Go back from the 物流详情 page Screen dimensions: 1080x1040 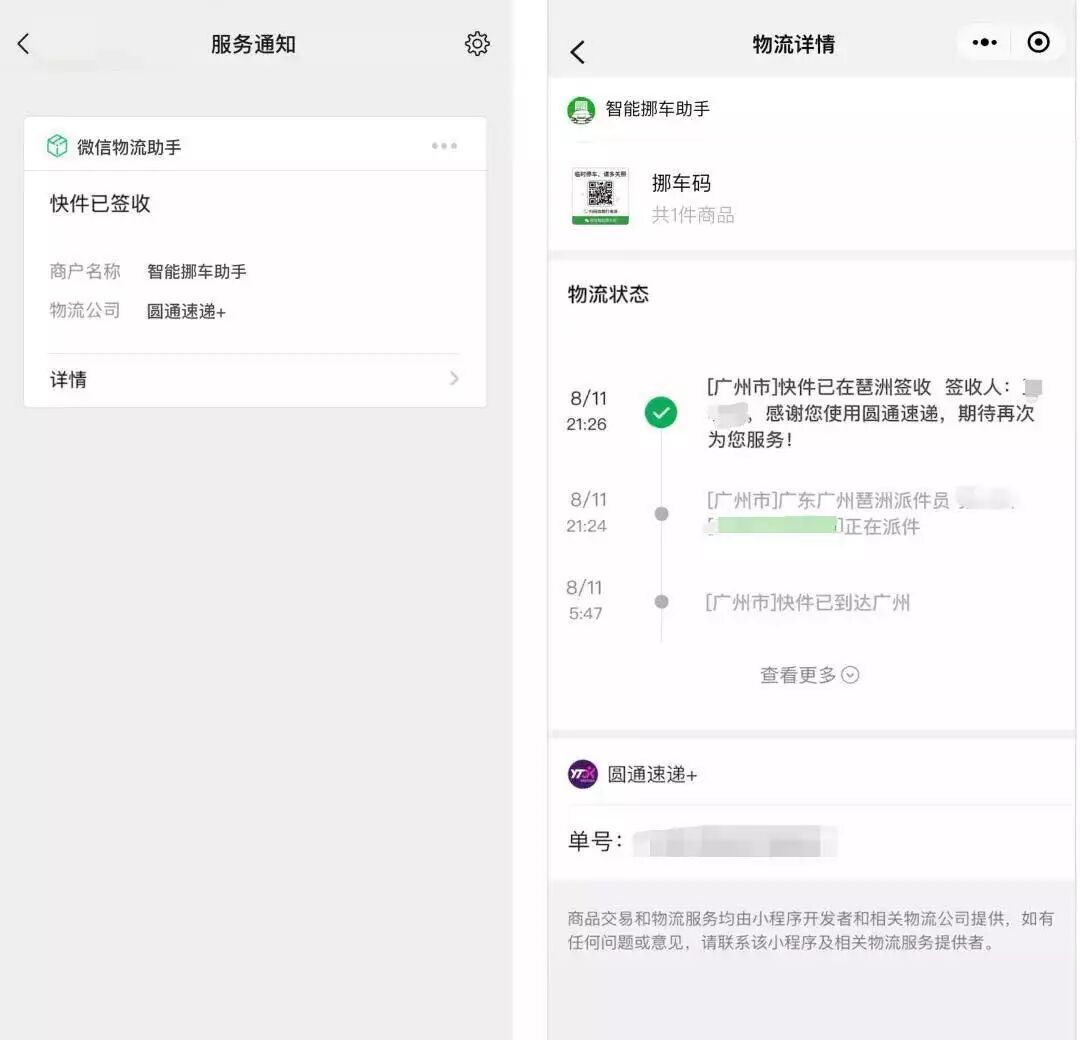[x=578, y=52]
